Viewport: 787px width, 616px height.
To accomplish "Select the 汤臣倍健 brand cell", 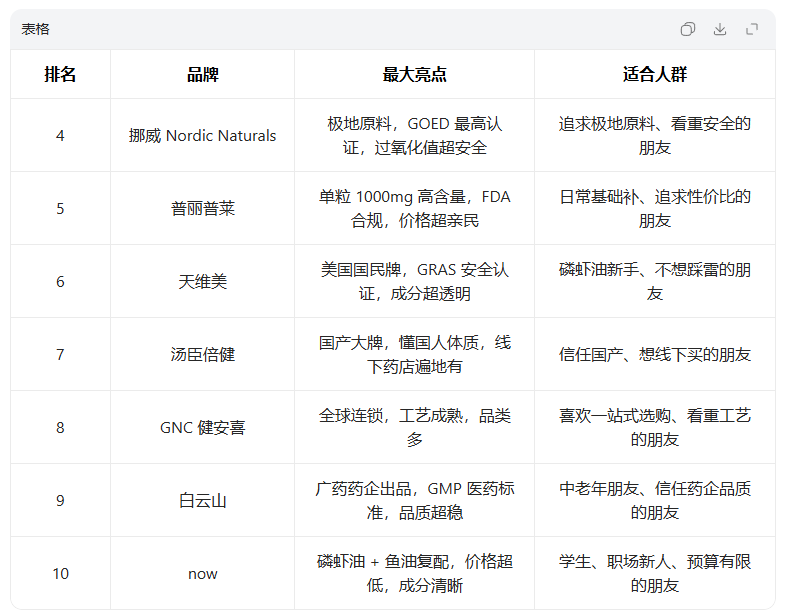I will [202, 355].
